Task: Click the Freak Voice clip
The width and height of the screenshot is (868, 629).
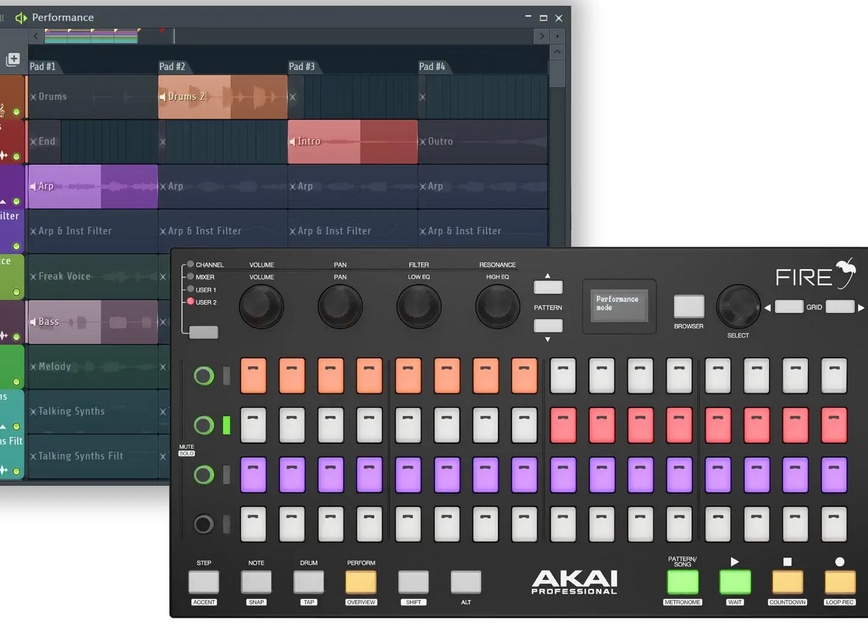Action: 92,276
